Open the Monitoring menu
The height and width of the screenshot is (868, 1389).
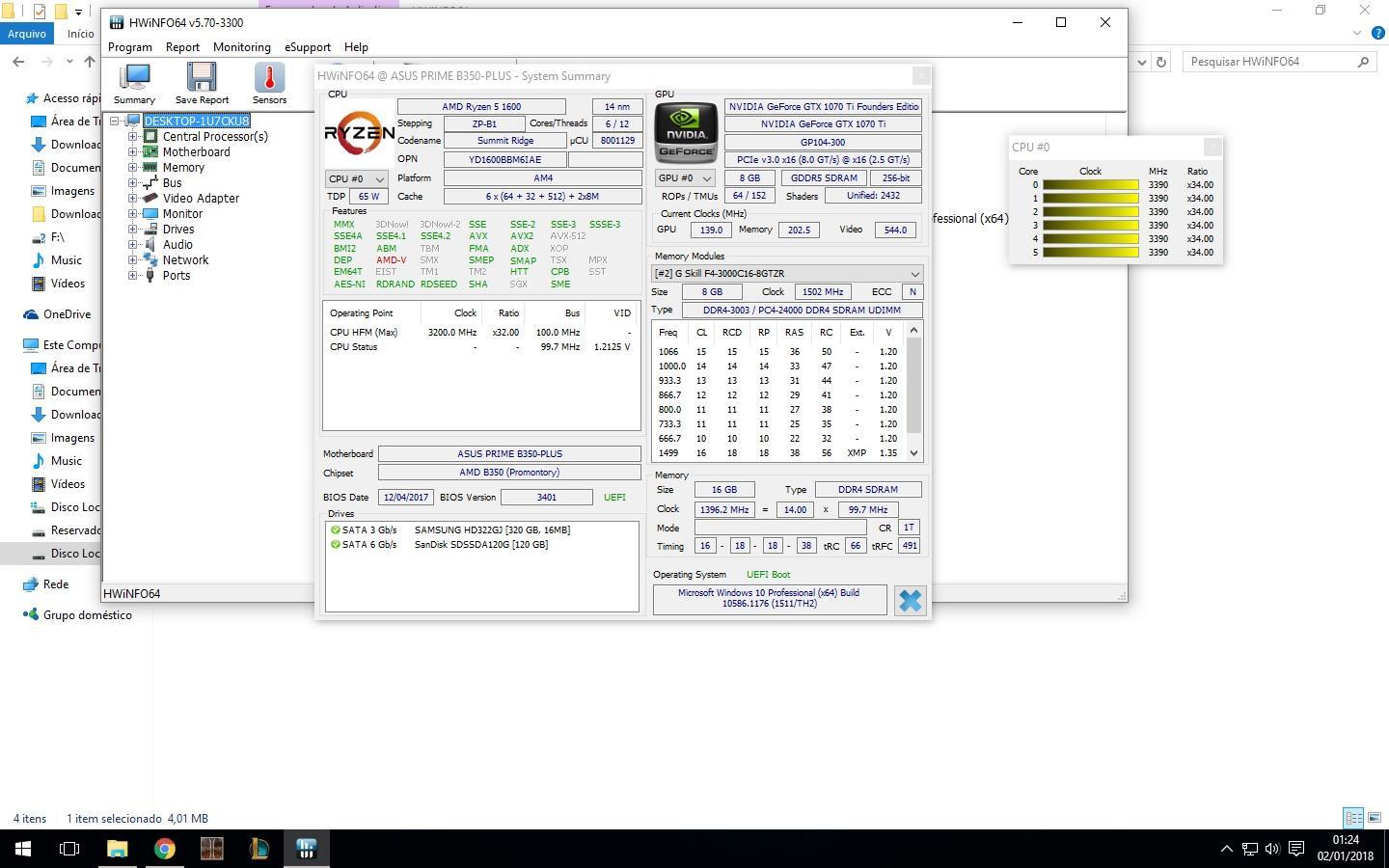point(241,46)
